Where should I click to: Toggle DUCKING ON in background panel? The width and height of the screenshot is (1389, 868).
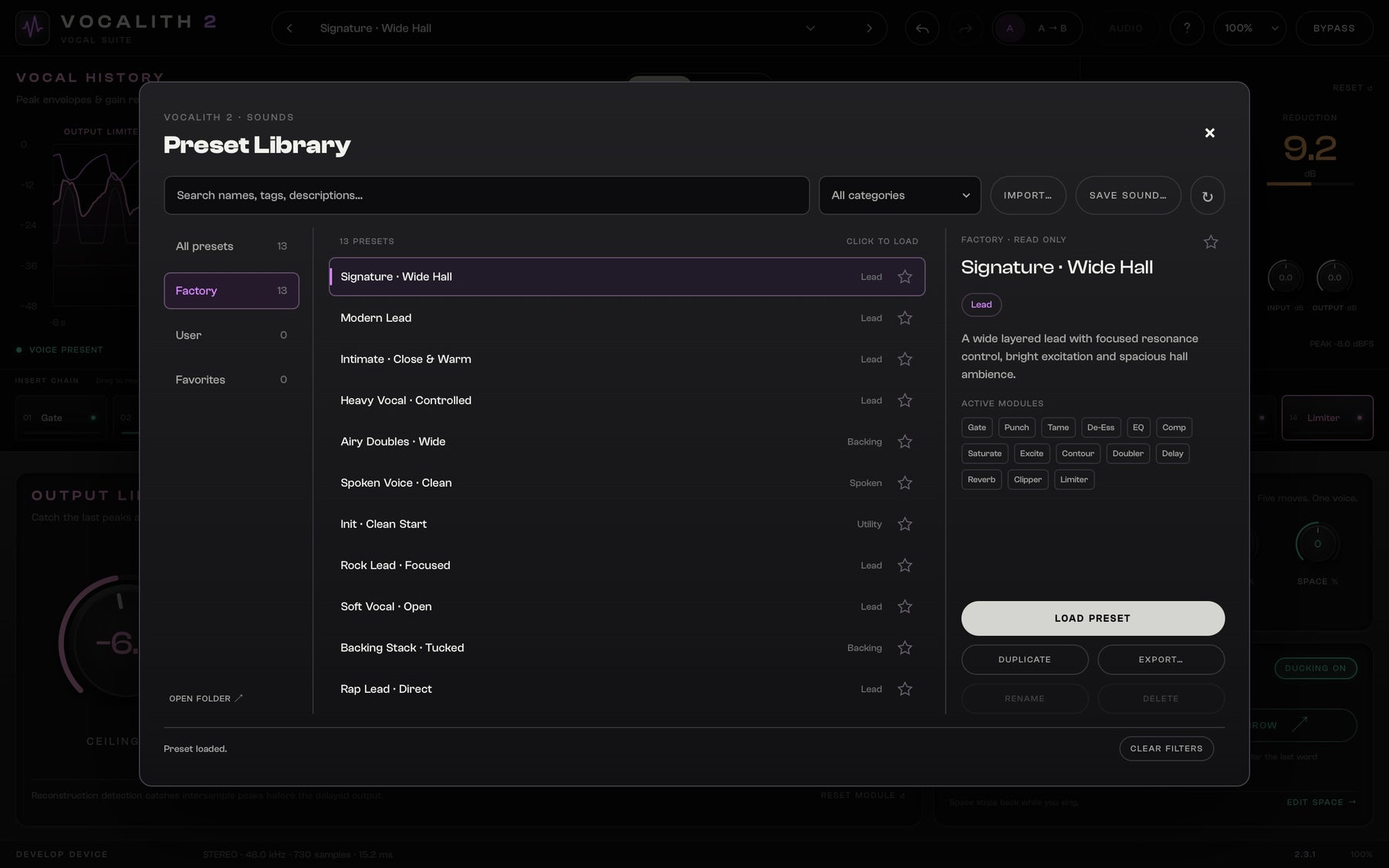(x=1315, y=668)
